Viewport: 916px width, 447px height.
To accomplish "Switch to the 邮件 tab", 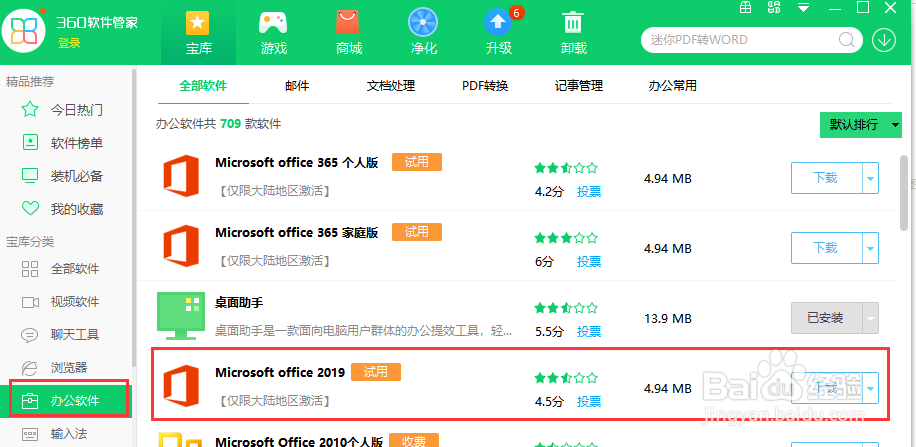I will [x=297, y=86].
